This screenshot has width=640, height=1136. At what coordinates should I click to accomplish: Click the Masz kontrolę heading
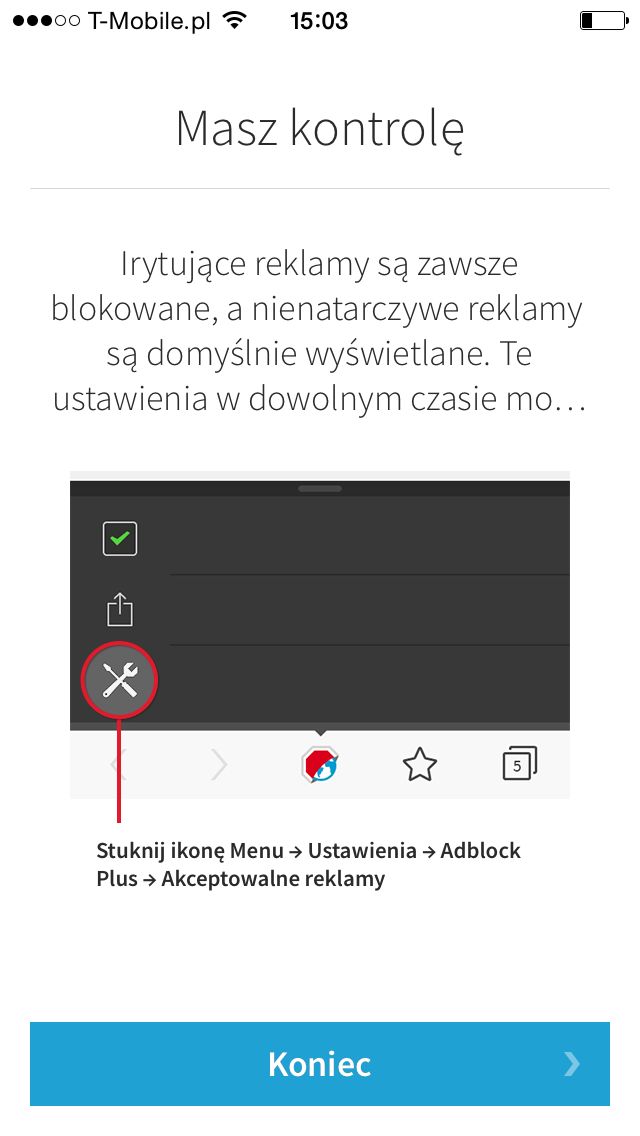[x=320, y=128]
